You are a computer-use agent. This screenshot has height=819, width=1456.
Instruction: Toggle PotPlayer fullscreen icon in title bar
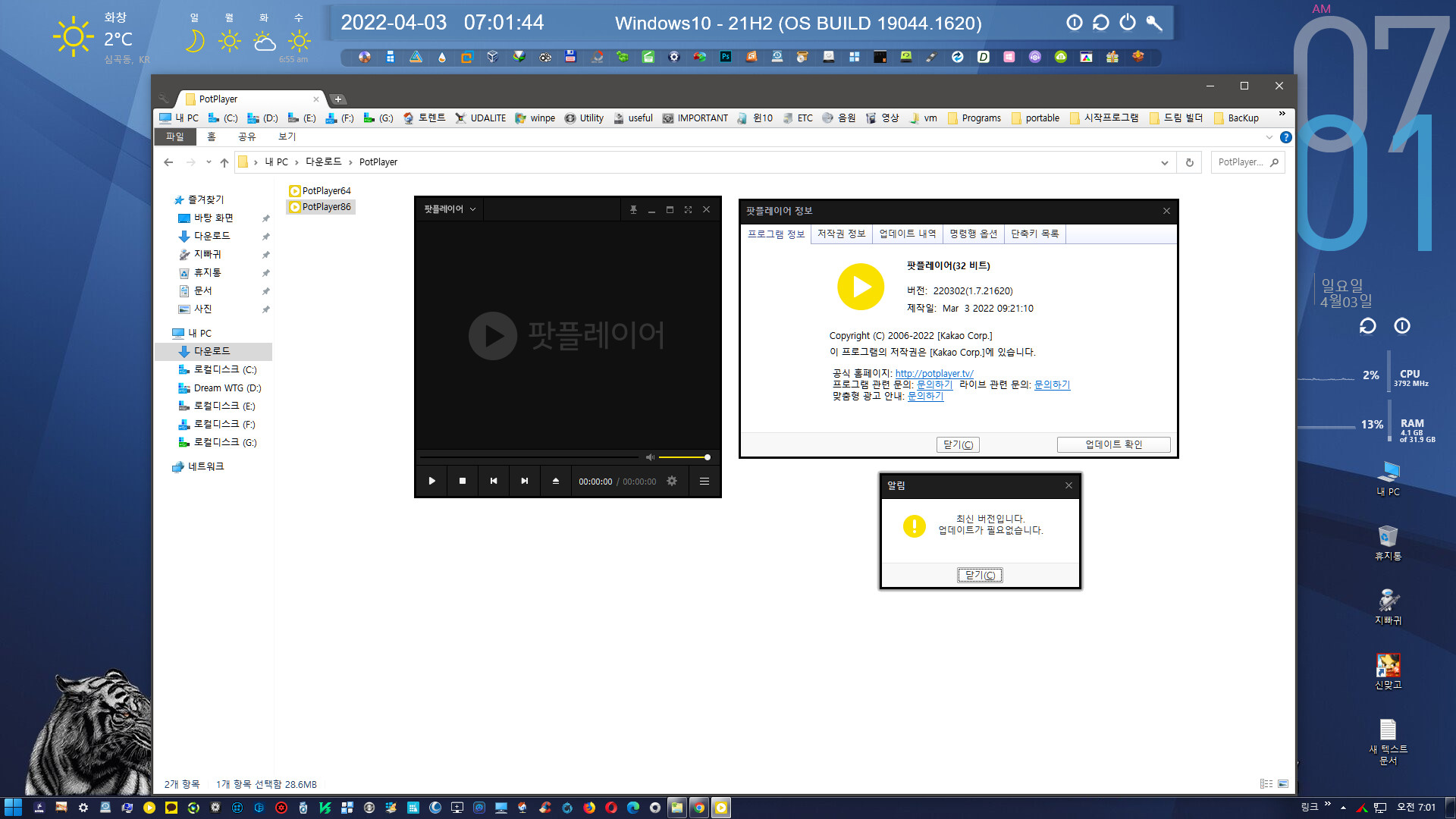pos(688,209)
